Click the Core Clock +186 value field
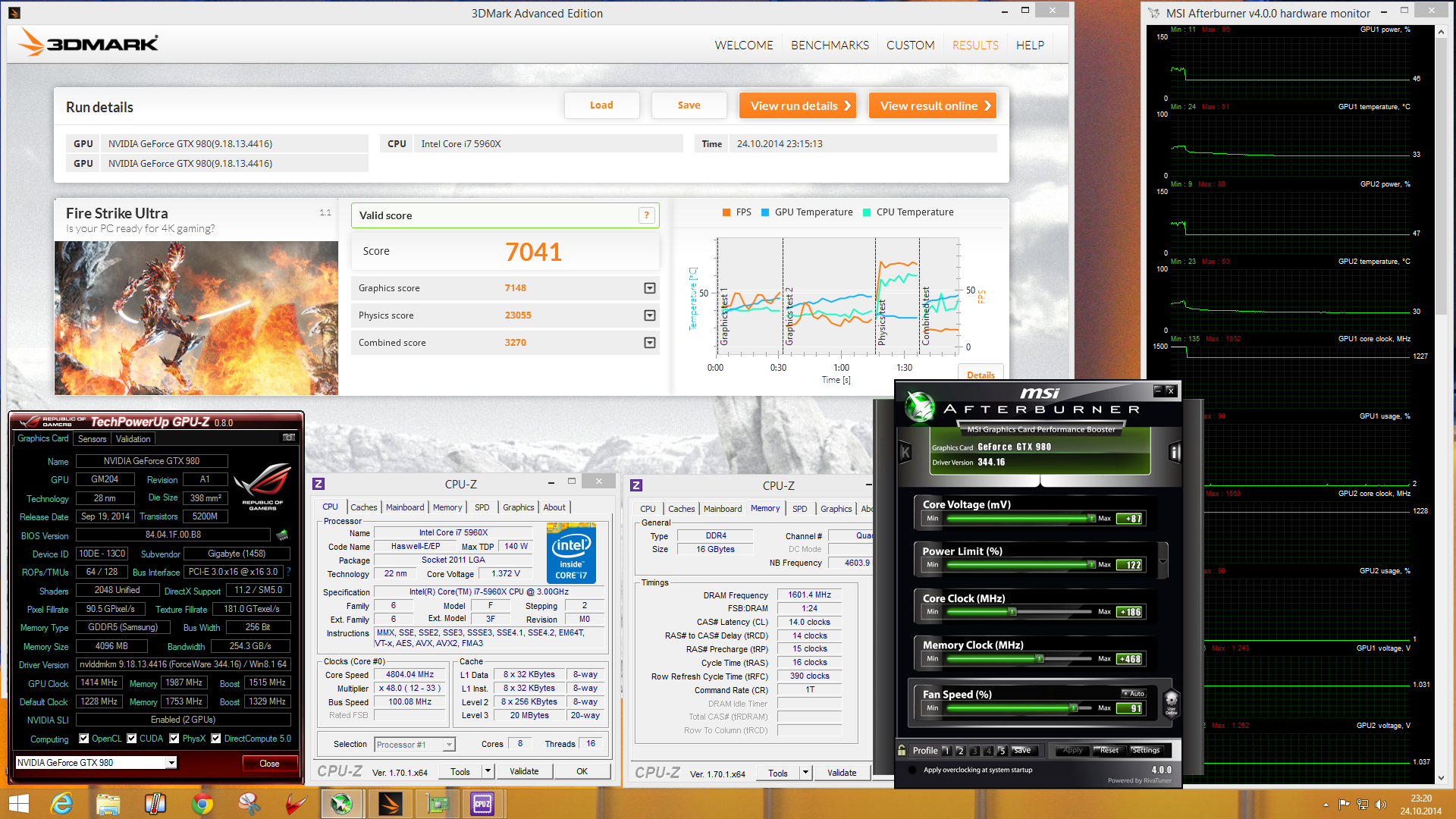Screen dimensions: 1456x819 click(1130, 612)
